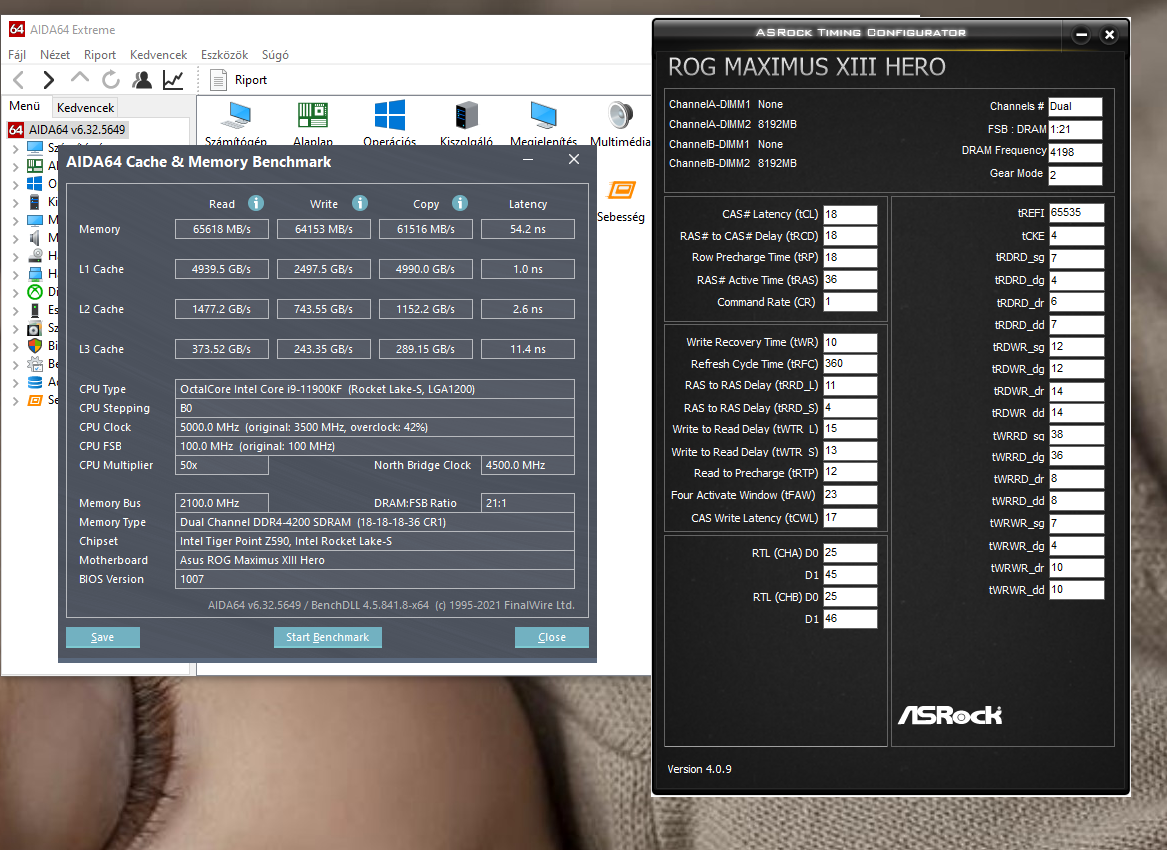Expand the first computer tree node
This screenshot has height=850, width=1167.
click(x=16, y=148)
